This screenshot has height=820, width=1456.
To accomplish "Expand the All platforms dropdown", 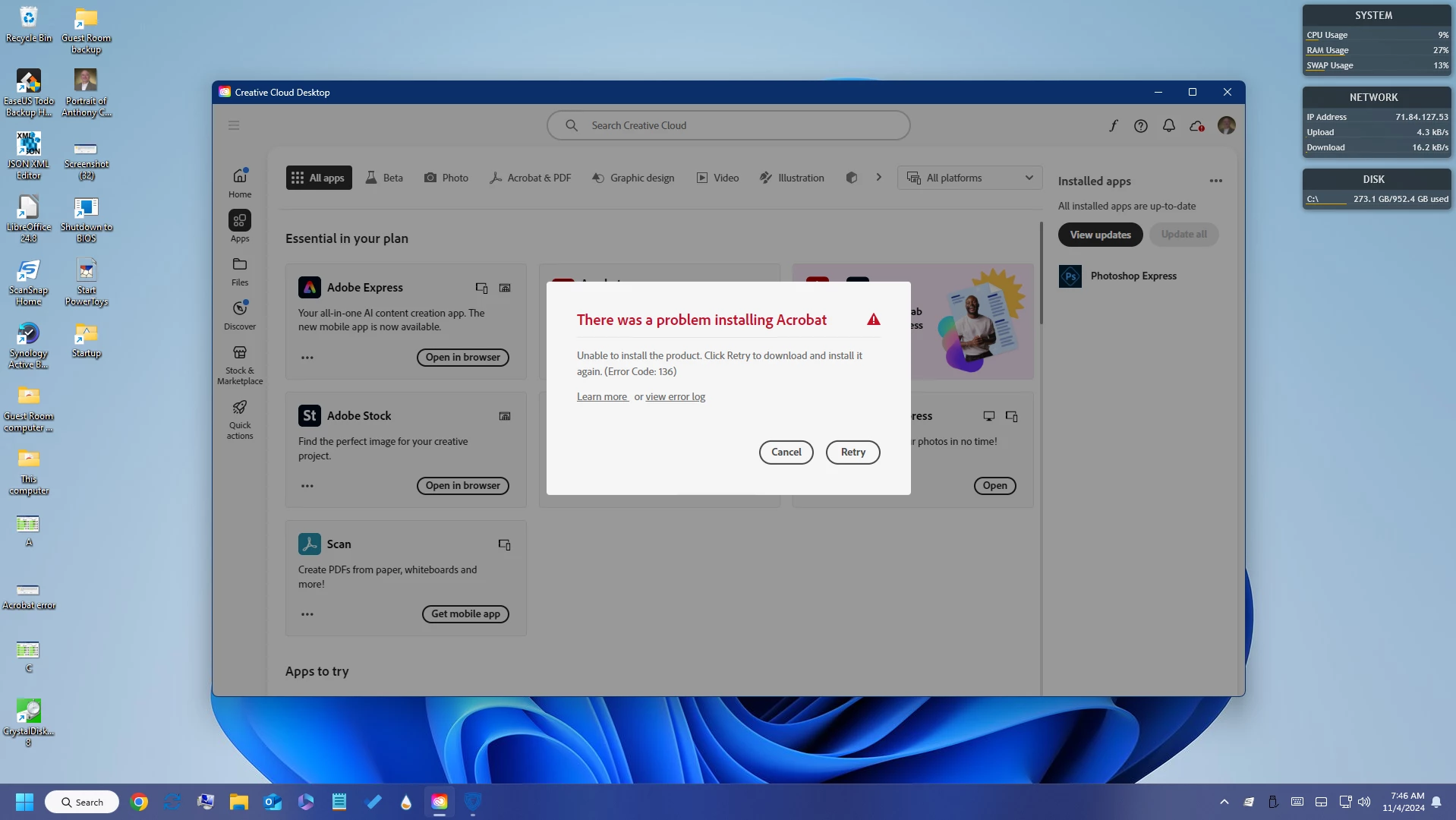I will coord(969,178).
